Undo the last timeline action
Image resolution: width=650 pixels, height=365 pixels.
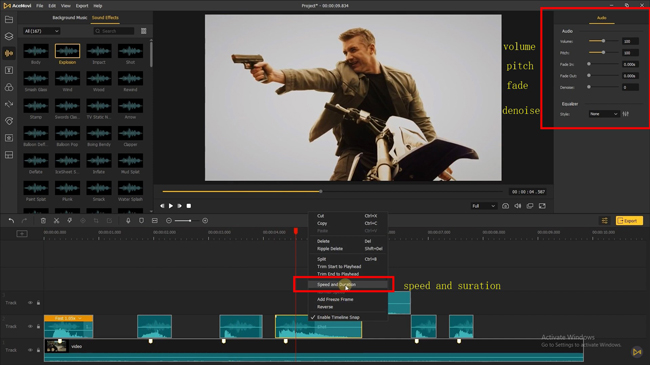[x=11, y=221]
